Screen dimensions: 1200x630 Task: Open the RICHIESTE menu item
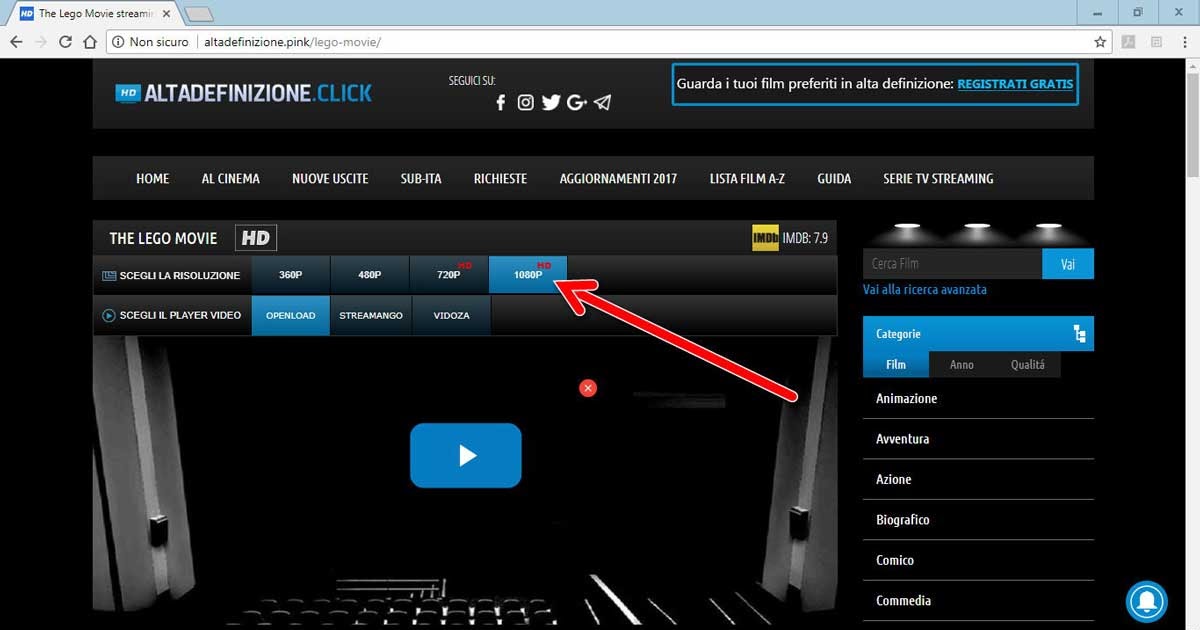click(500, 178)
